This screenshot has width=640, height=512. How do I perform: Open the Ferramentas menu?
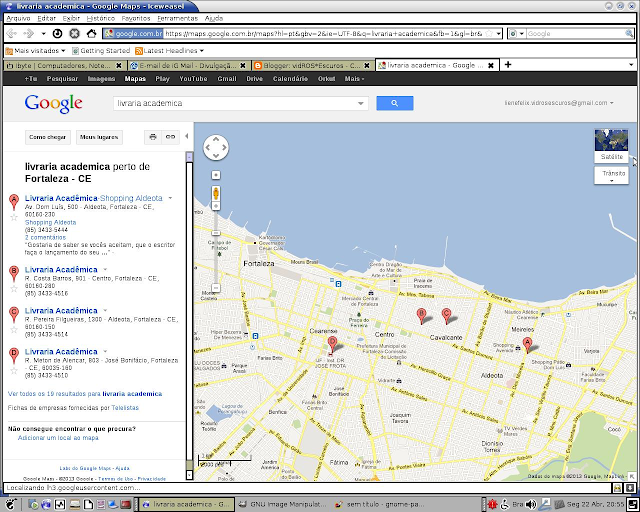click(177, 18)
